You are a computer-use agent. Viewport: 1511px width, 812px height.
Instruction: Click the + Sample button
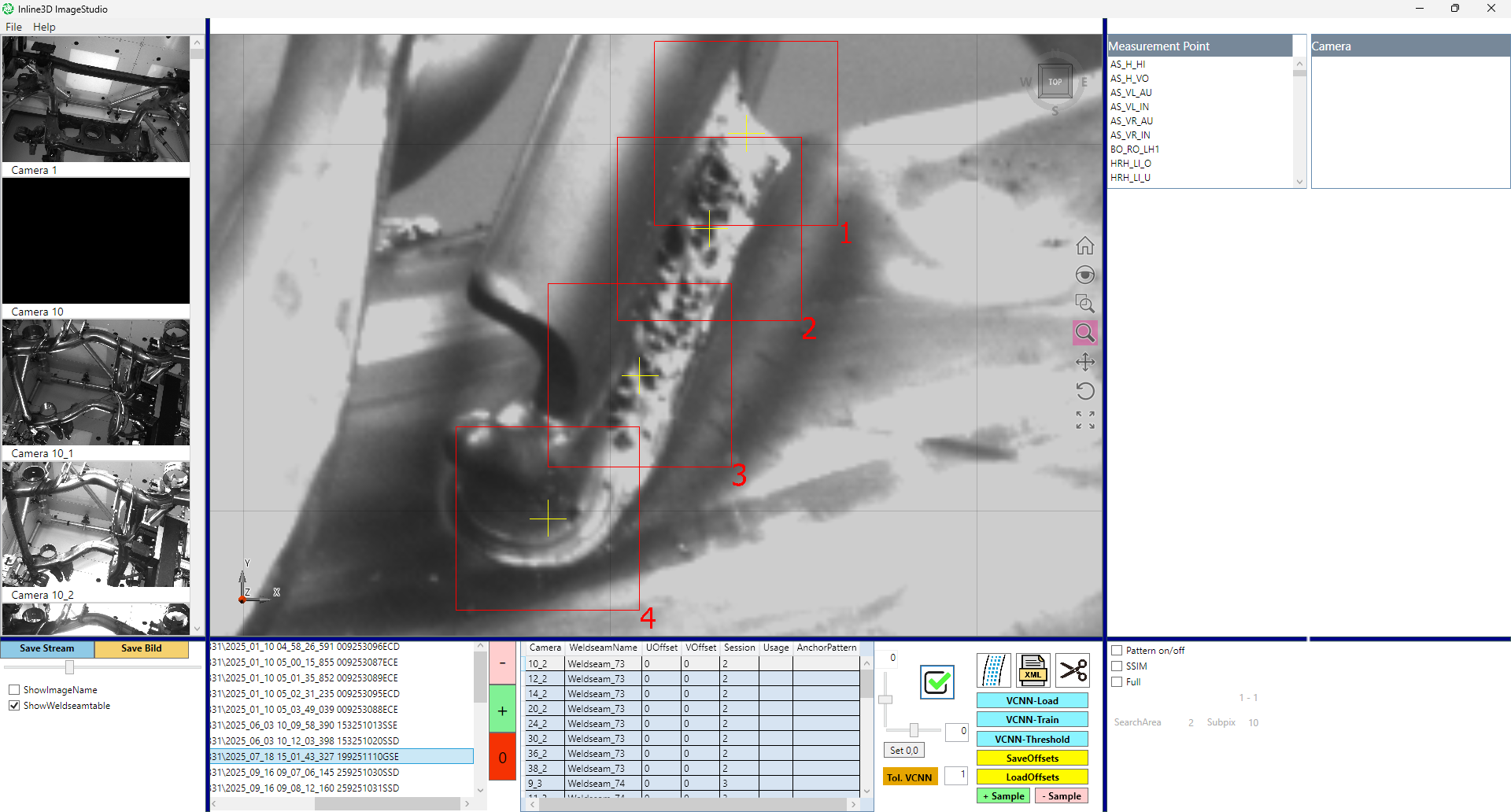1003,796
